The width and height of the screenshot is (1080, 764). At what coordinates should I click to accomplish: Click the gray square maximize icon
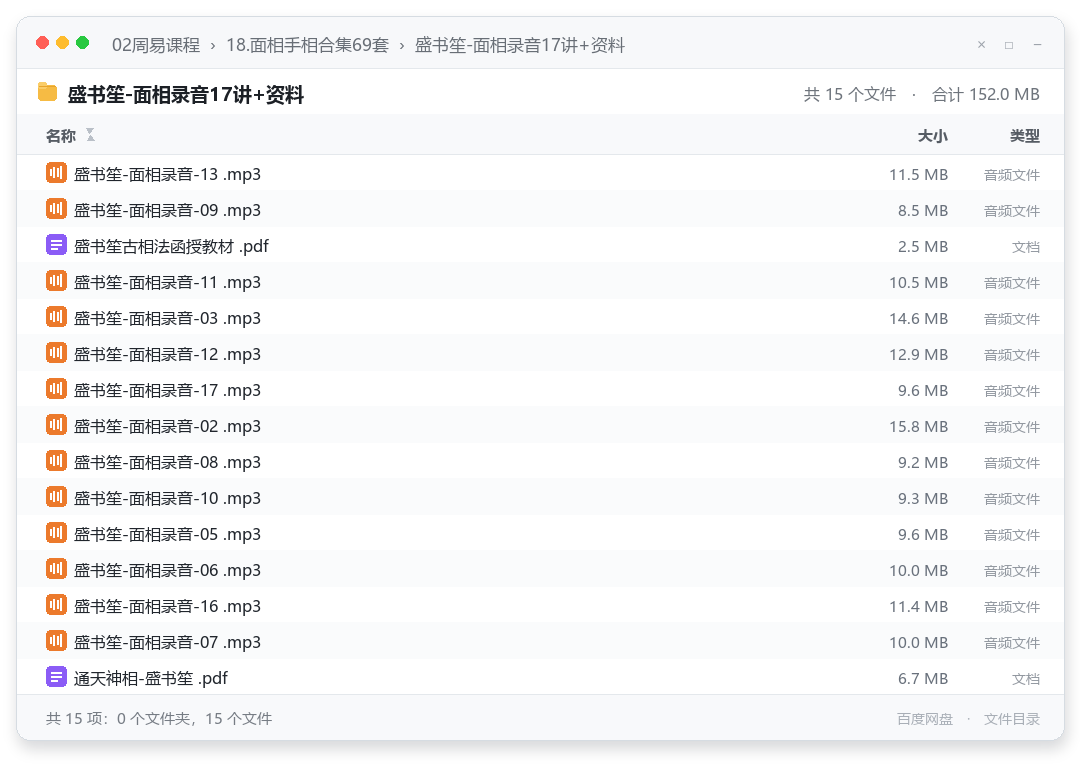point(1009,45)
